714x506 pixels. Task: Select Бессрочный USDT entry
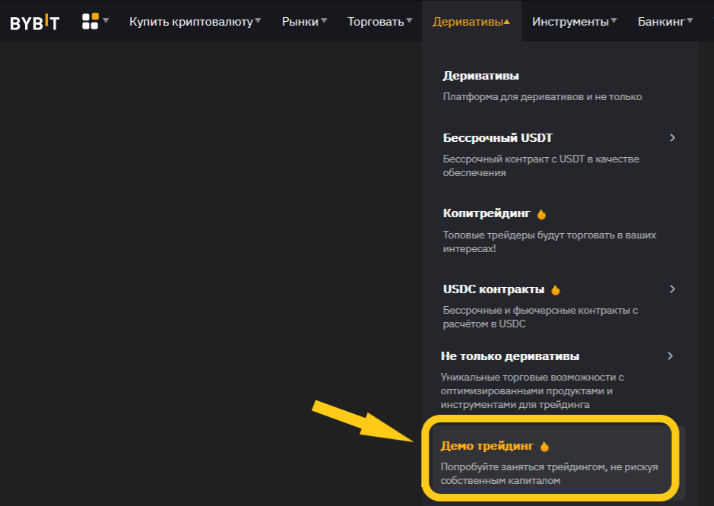tap(498, 138)
